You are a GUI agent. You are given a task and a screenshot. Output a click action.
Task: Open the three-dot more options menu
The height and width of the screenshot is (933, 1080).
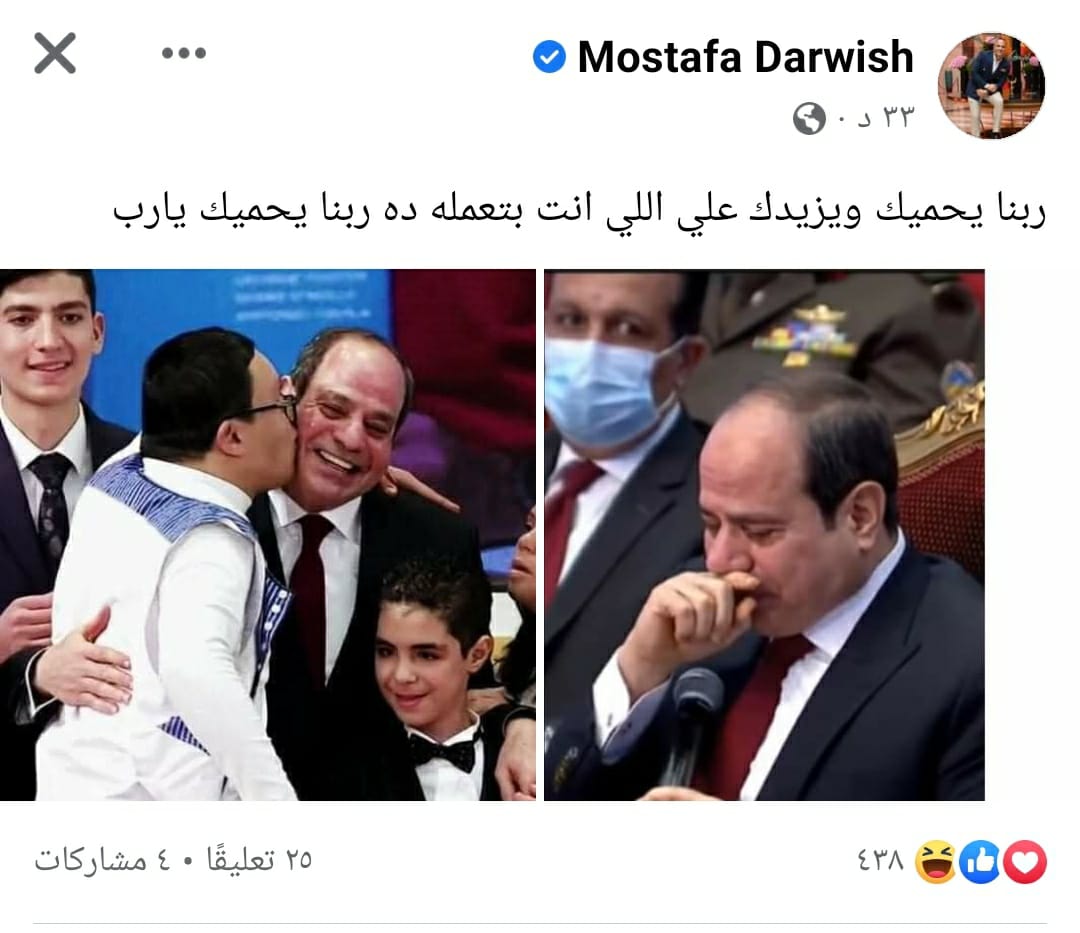click(x=184, y=53)
